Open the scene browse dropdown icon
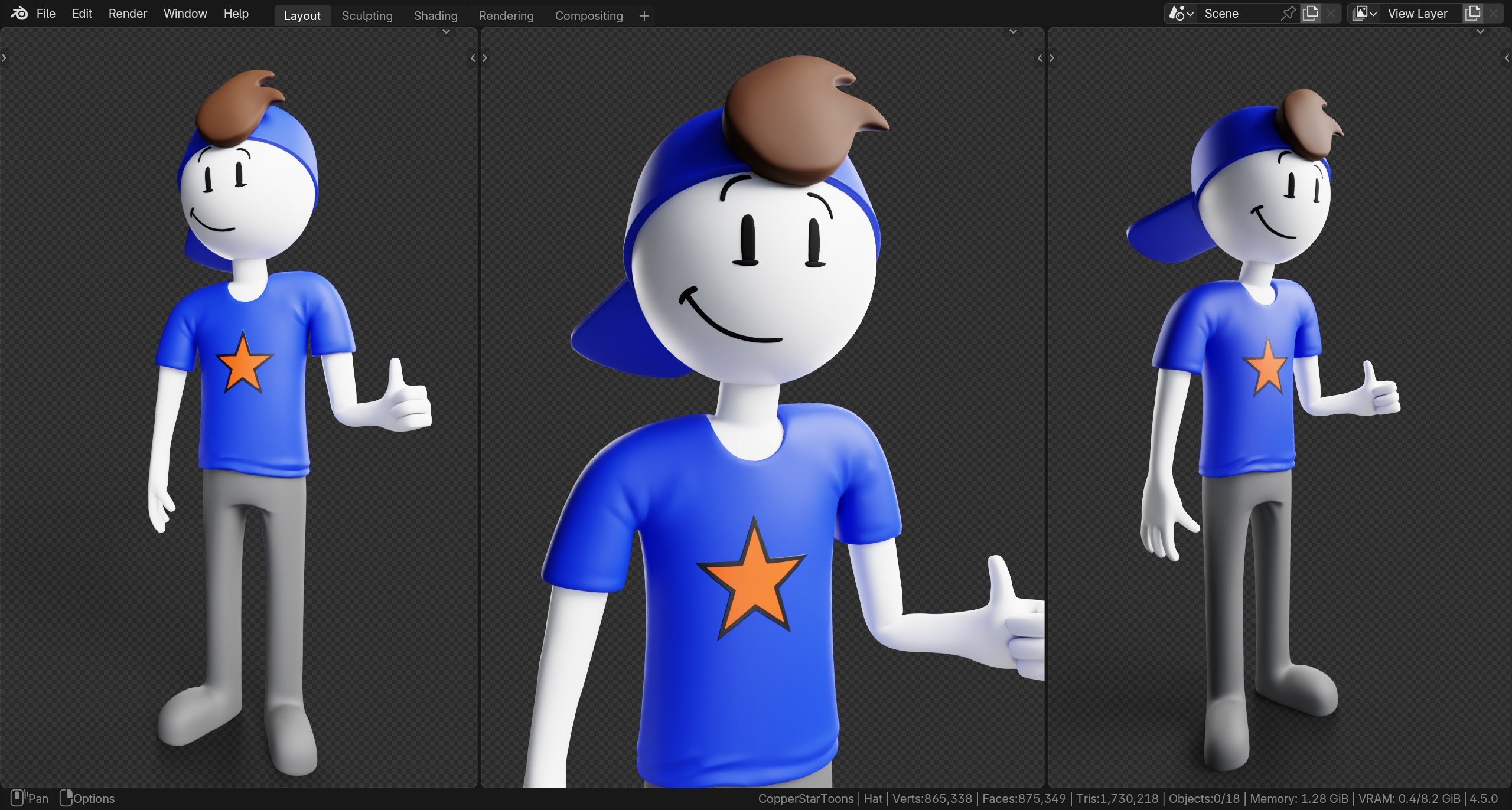Viewport: 1512px width, 810px height. [1181, 13]
